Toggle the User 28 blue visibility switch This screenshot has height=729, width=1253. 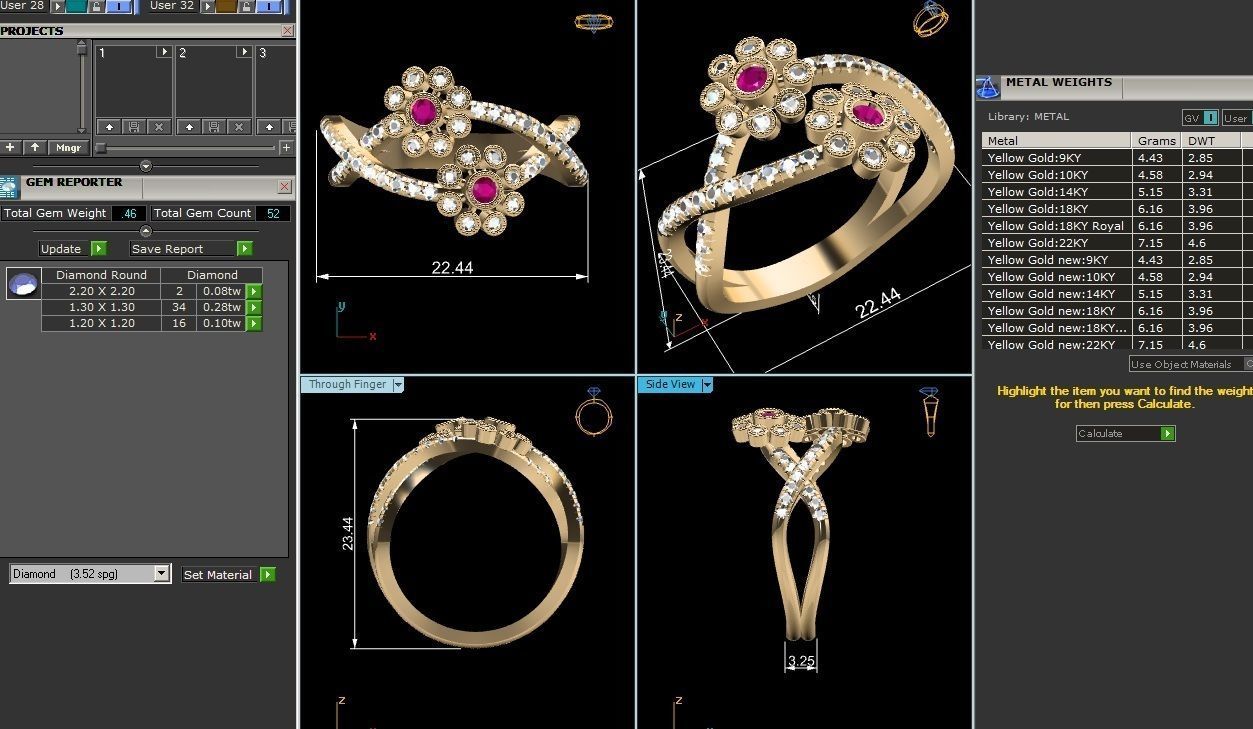click(x=119, y=6)
